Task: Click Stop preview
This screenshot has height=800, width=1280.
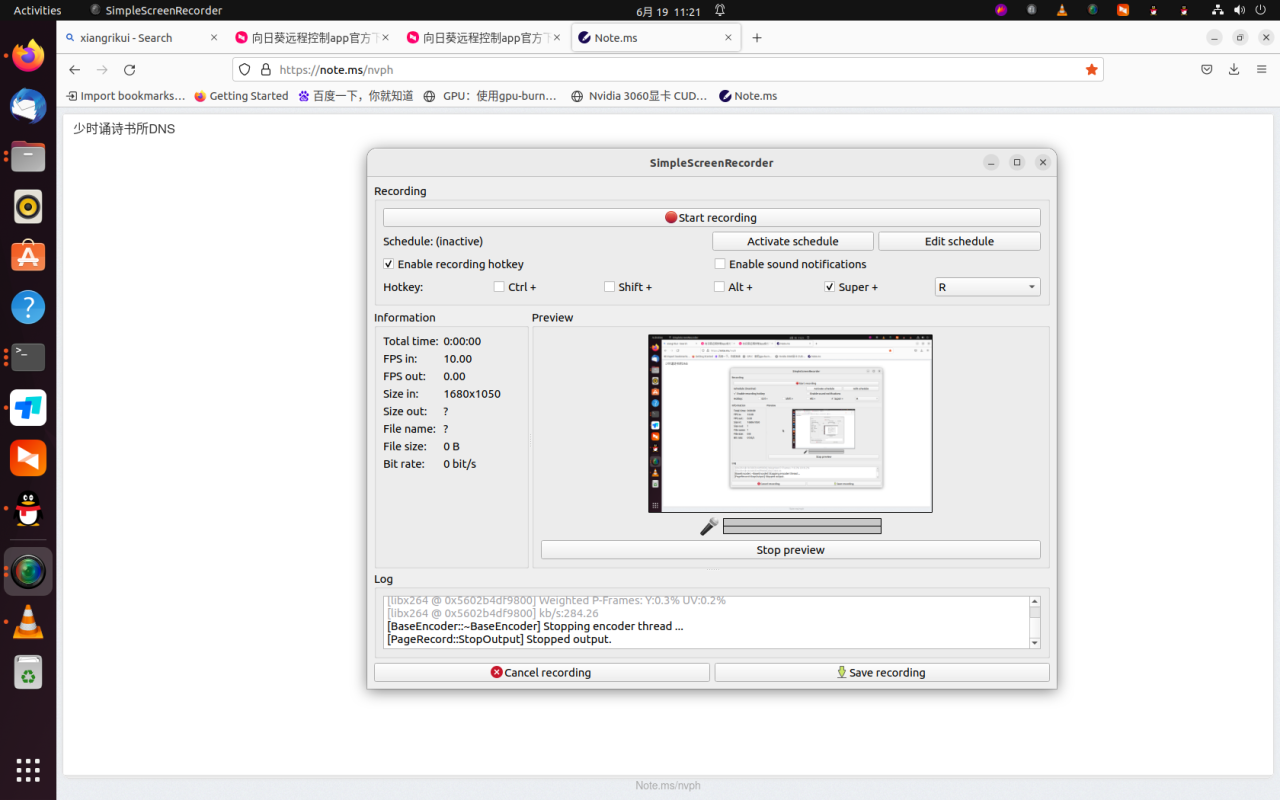Action: [x=790, y=550]
